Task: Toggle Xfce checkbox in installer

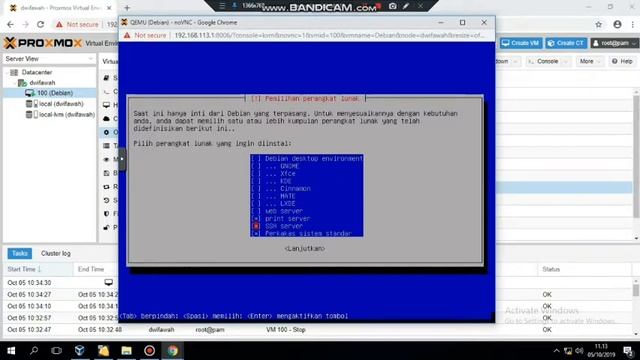Action: tap(256, 173)
